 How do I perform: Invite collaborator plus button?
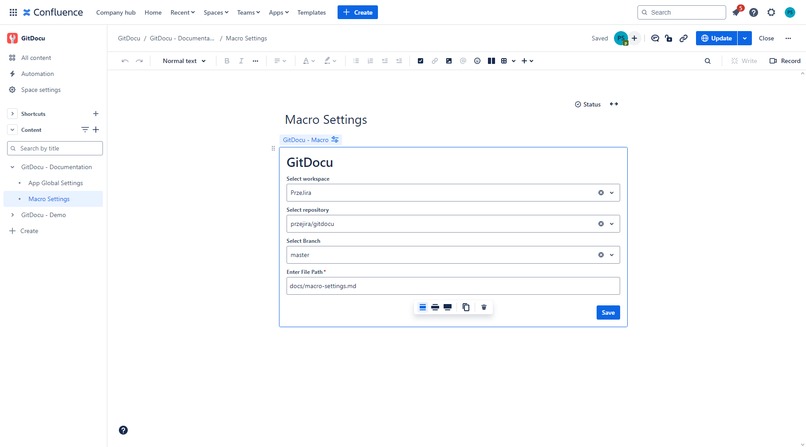coord(634,38)
